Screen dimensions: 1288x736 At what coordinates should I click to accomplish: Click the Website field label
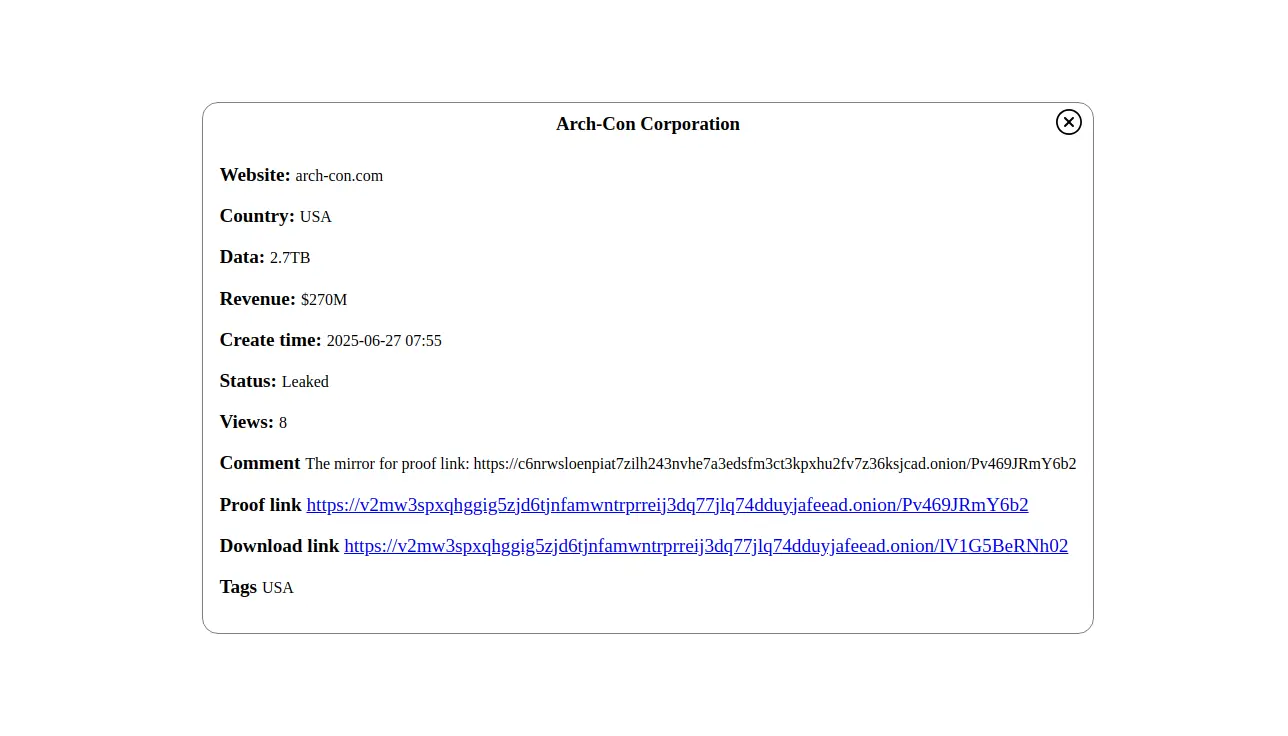[255, 175]
